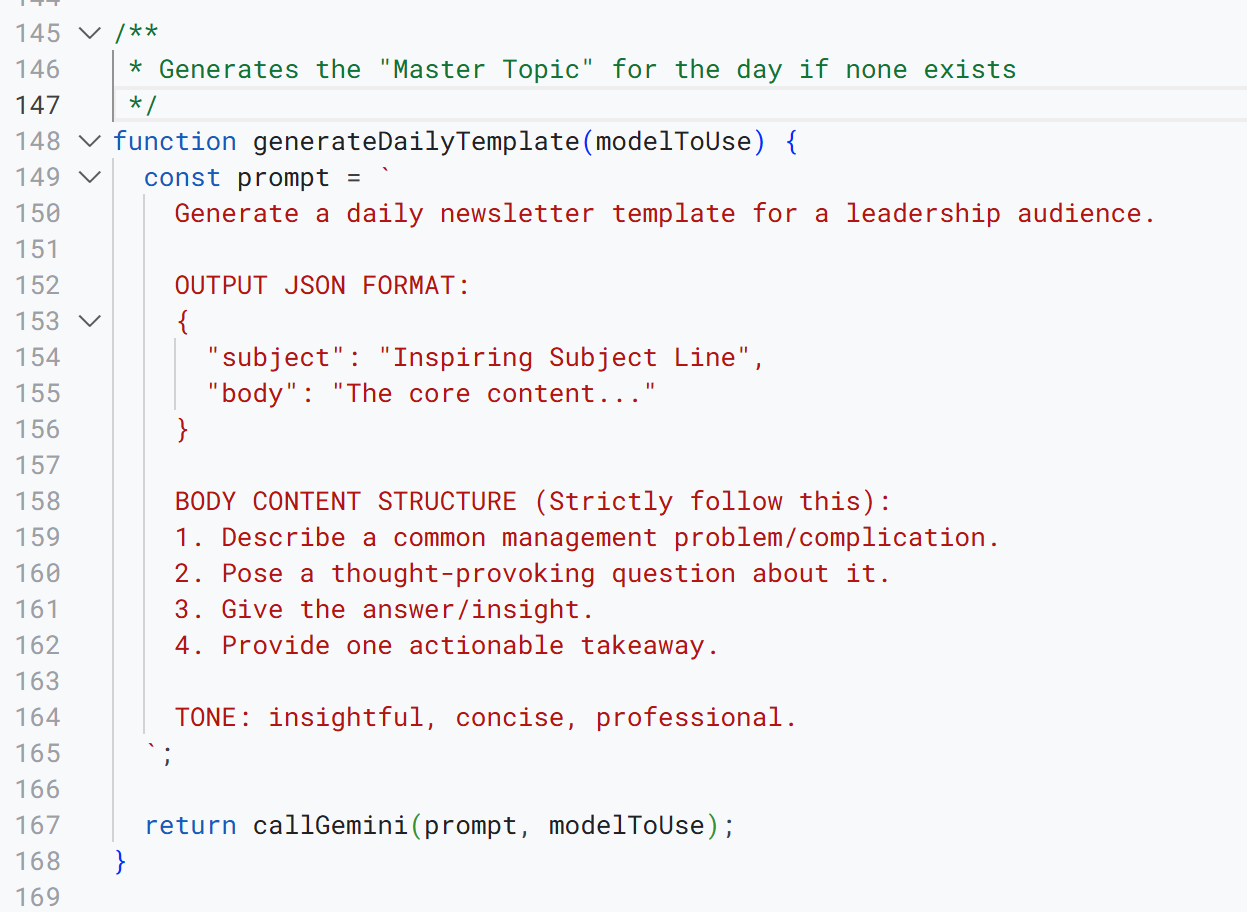The image size is (1247, 912).
Task: Click the text "OUTPUT JSON FORMAT:"
Action: click(x=322, y=286)
